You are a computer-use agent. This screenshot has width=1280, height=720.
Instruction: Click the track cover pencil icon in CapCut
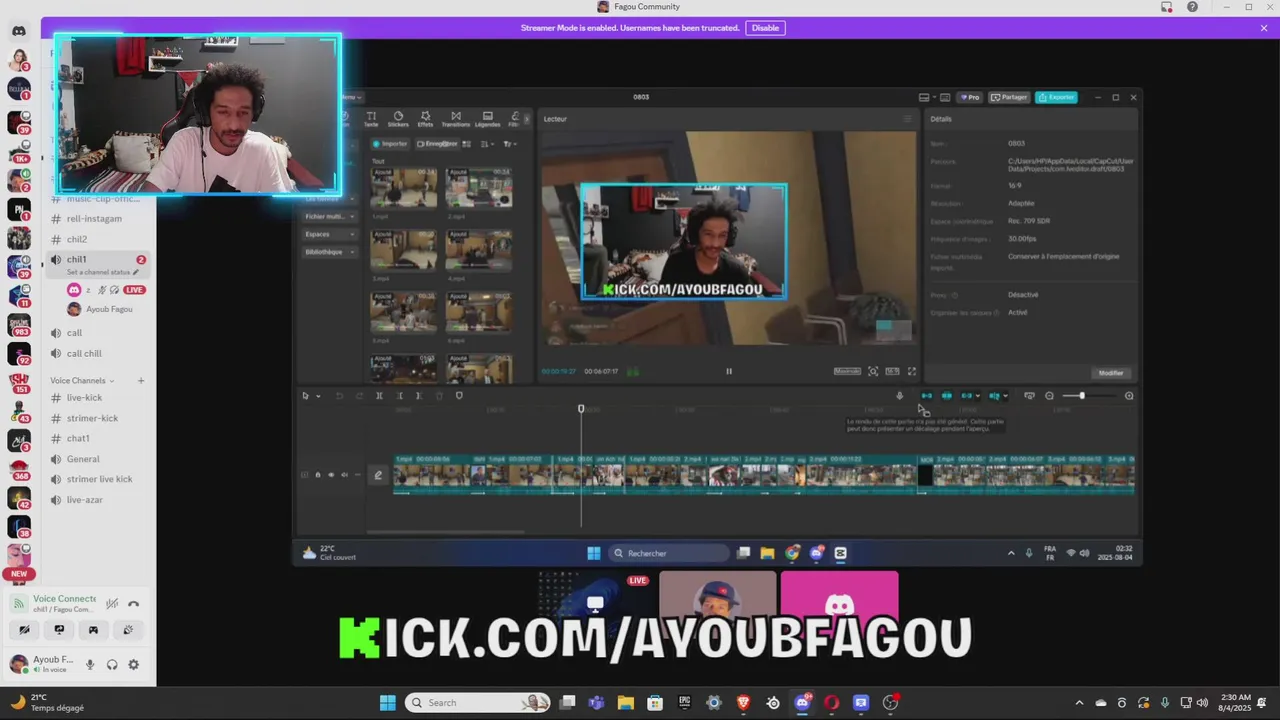378,475
